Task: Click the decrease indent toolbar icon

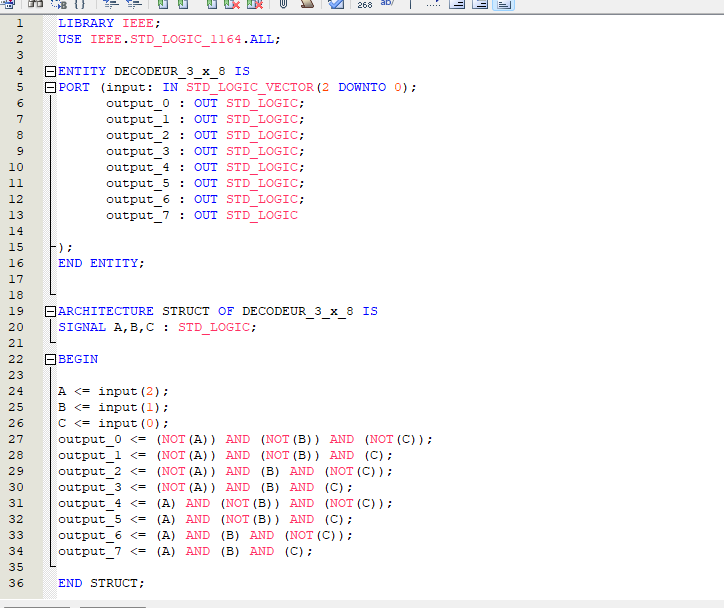Action: coord(134,4)
